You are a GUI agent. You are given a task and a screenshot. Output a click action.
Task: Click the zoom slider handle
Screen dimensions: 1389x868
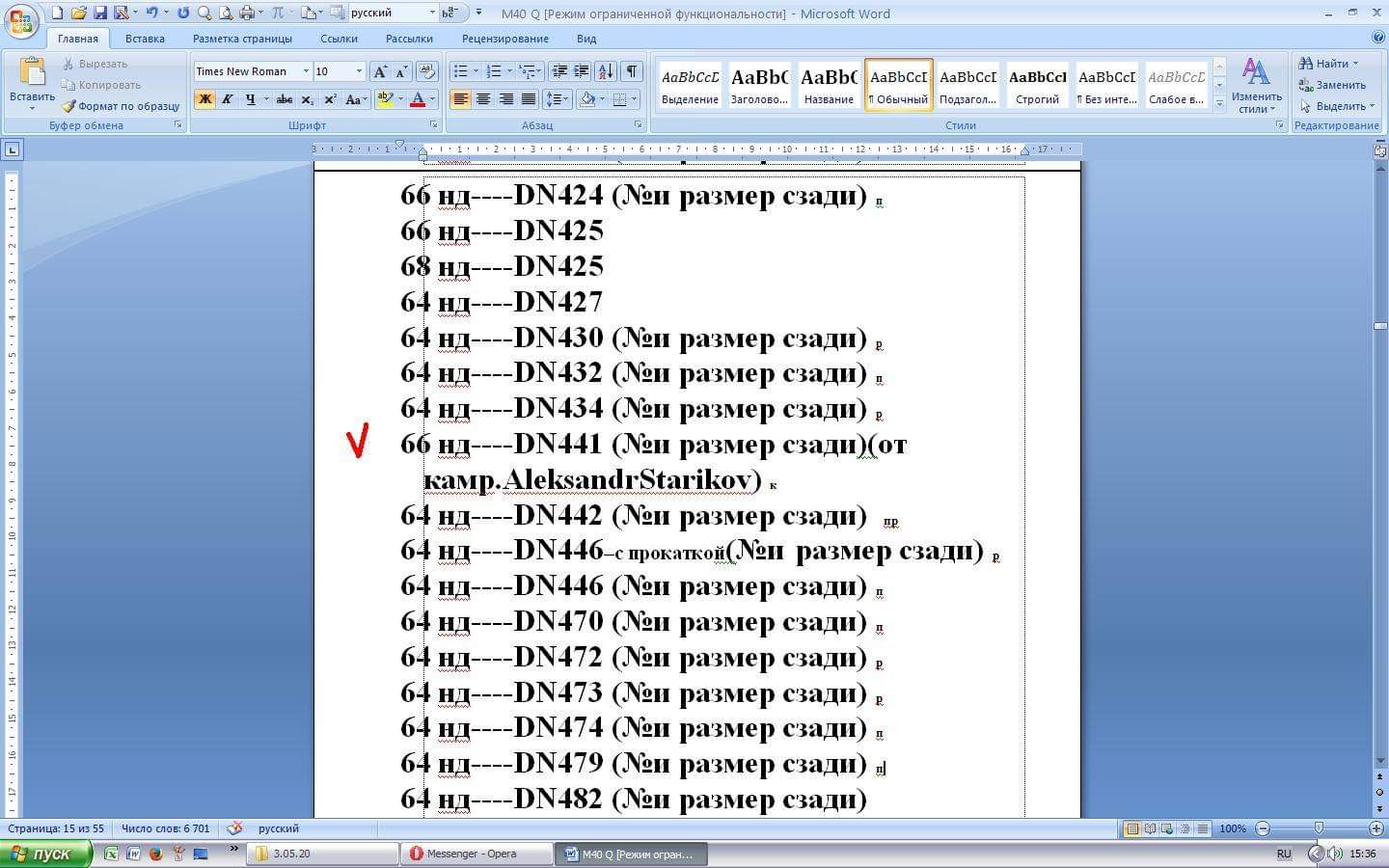point(1319,828)
